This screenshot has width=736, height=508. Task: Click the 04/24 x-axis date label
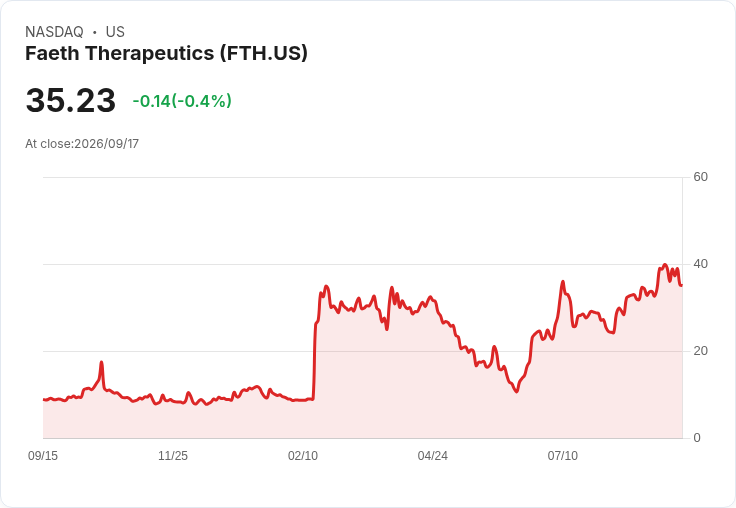point(433,455)
